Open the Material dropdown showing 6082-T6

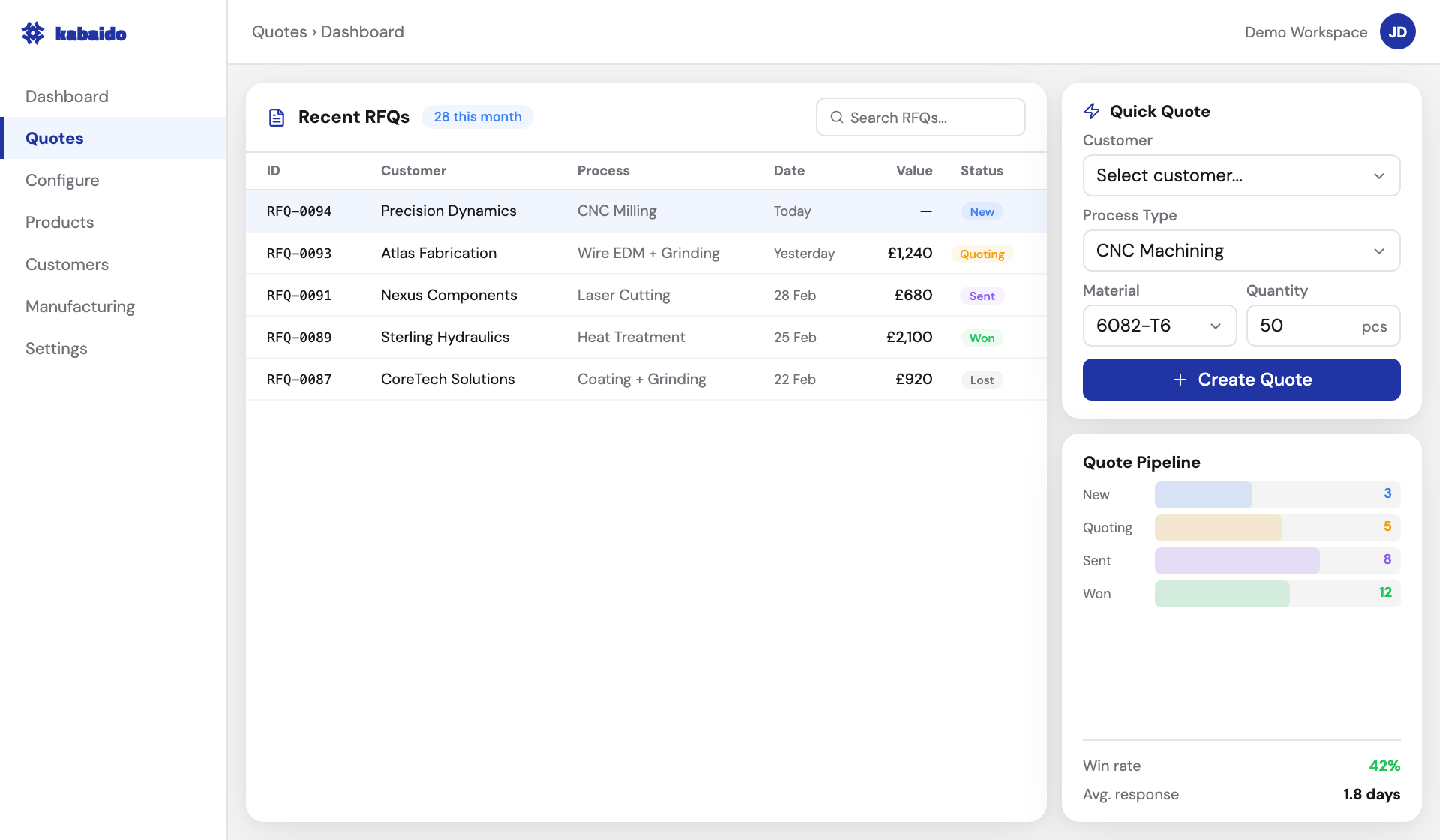tap(1159, 325)
